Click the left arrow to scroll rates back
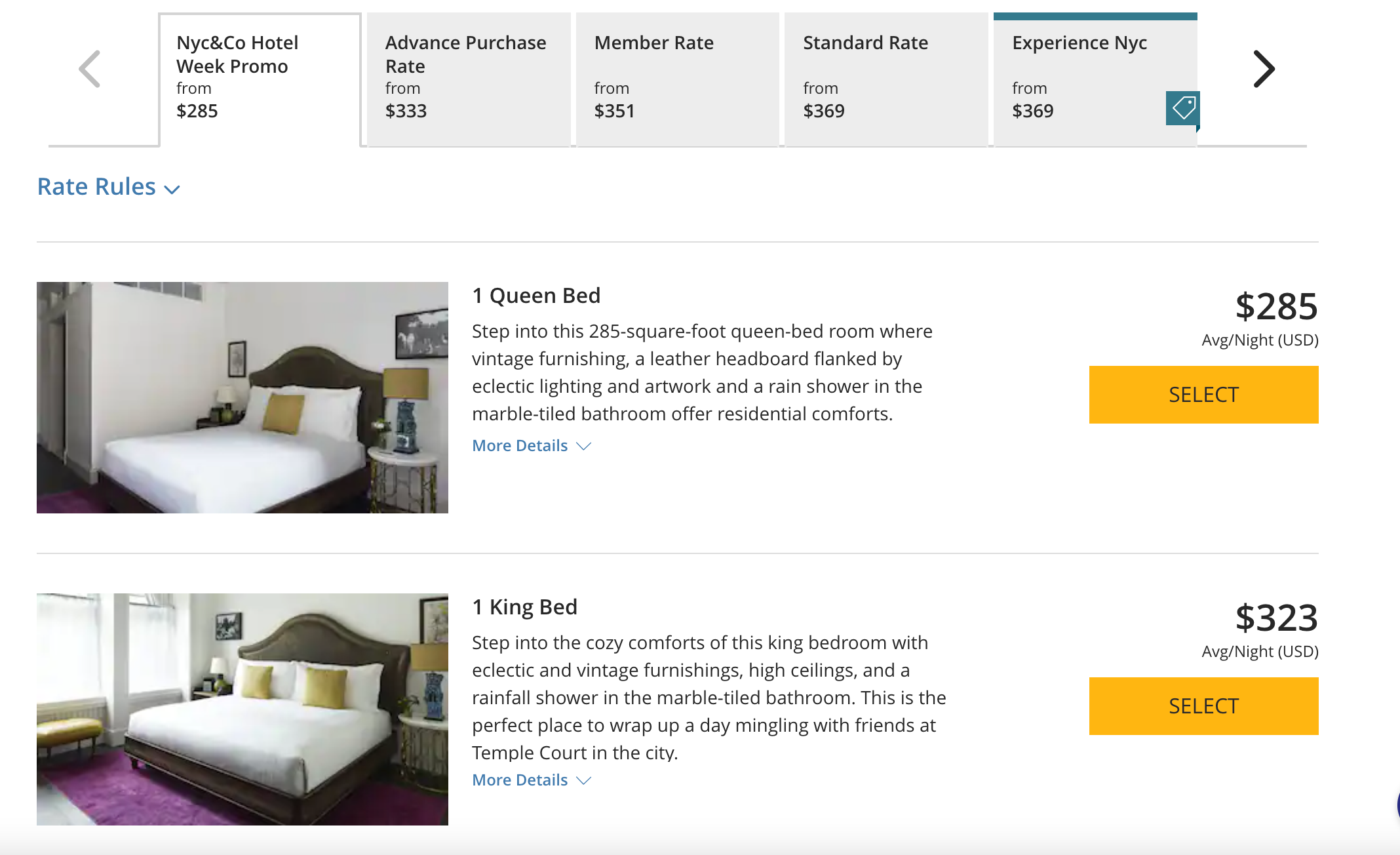The image size is (1400, 855). [x=90, y=69]
